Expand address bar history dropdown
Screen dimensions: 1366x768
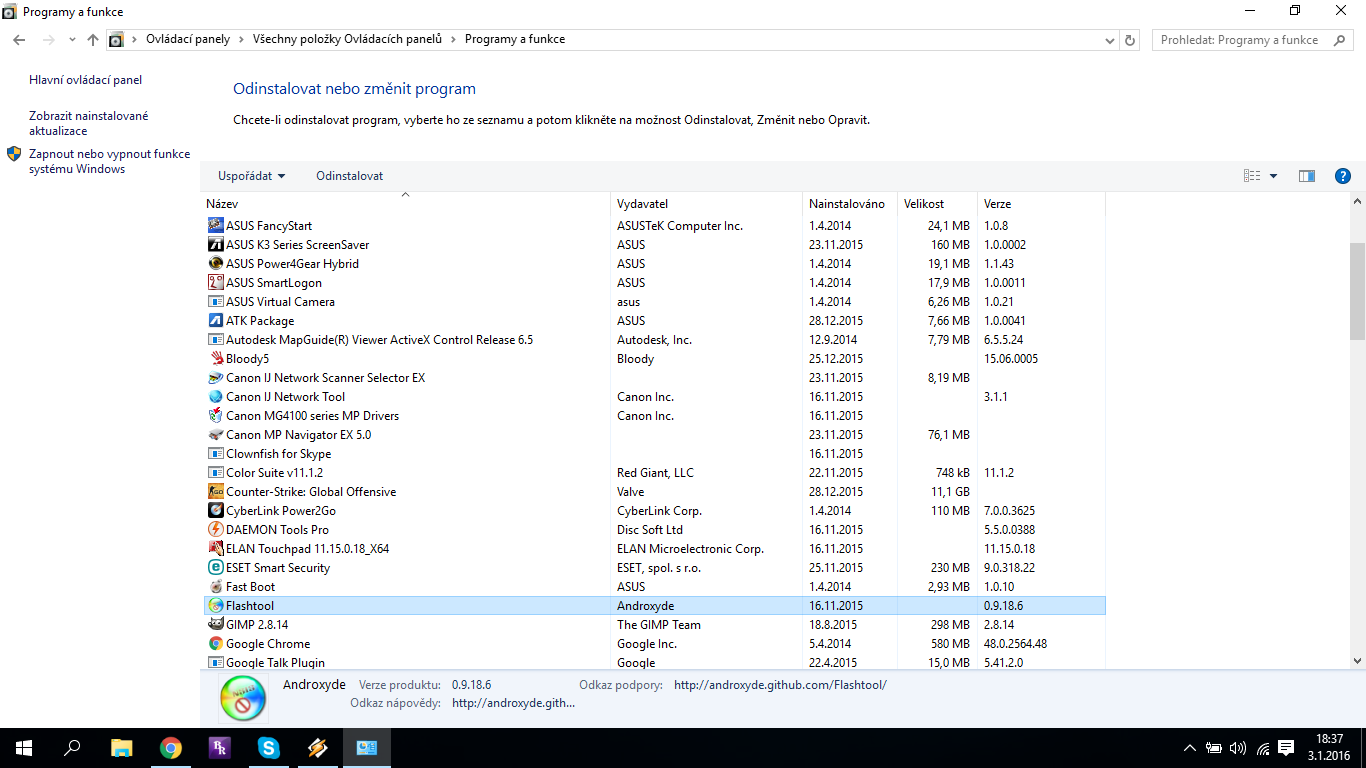[1110, 40]
